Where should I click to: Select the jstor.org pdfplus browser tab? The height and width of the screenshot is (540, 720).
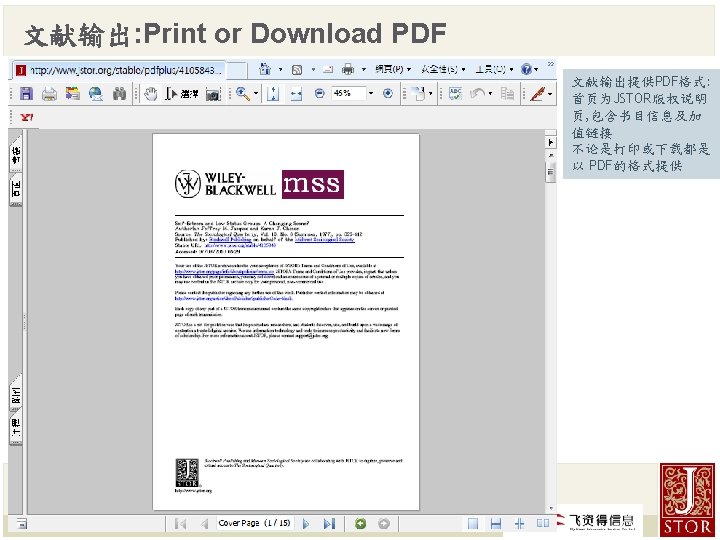[119, 70]
